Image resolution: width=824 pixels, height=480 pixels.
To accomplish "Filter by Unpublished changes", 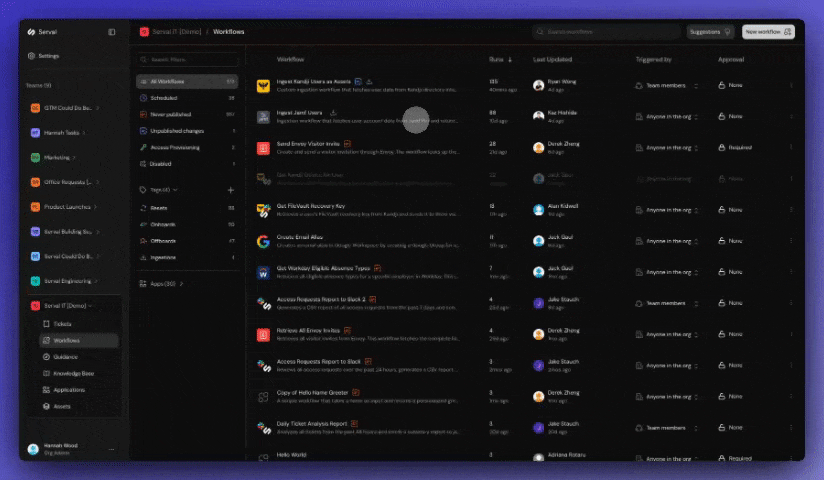I will pyautogui.click(x=187, y=131).
